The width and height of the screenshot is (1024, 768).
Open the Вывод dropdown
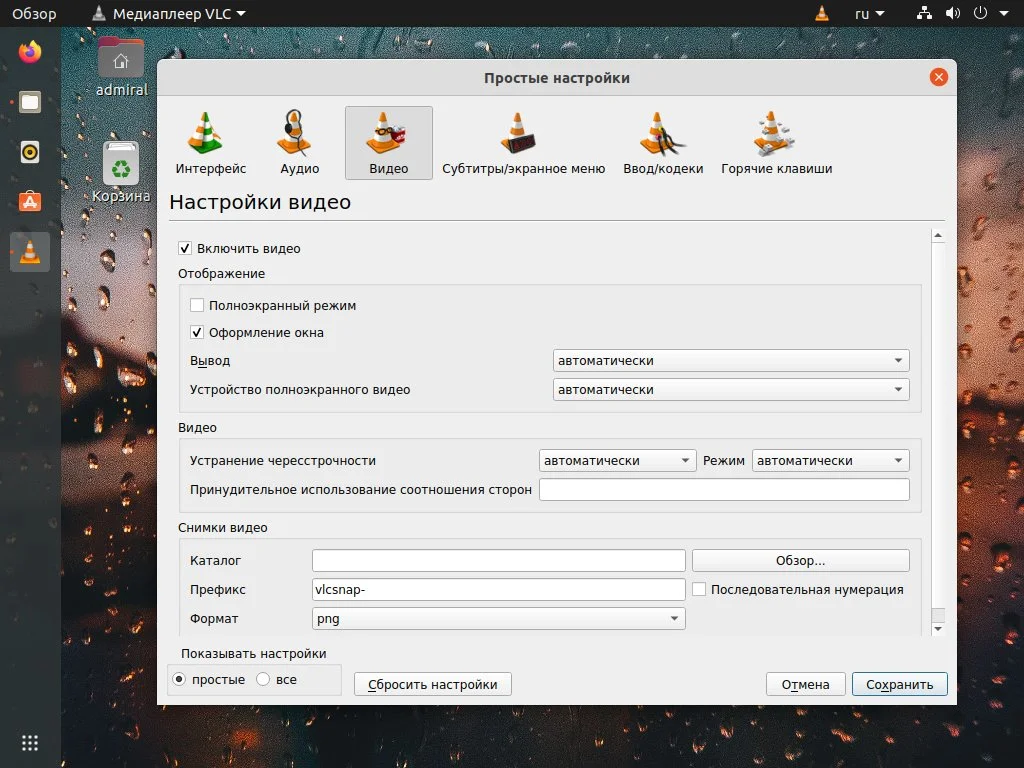730,360
